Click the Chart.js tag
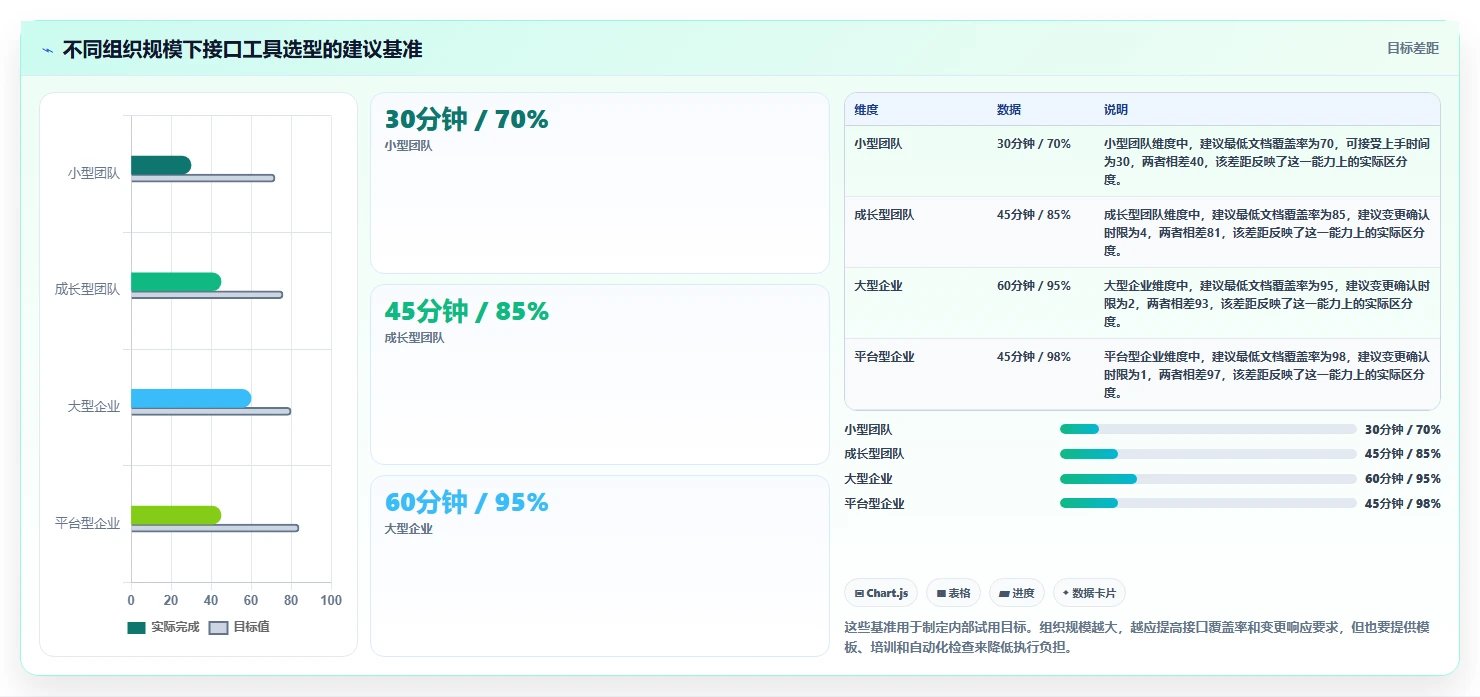 click(881, 593)
